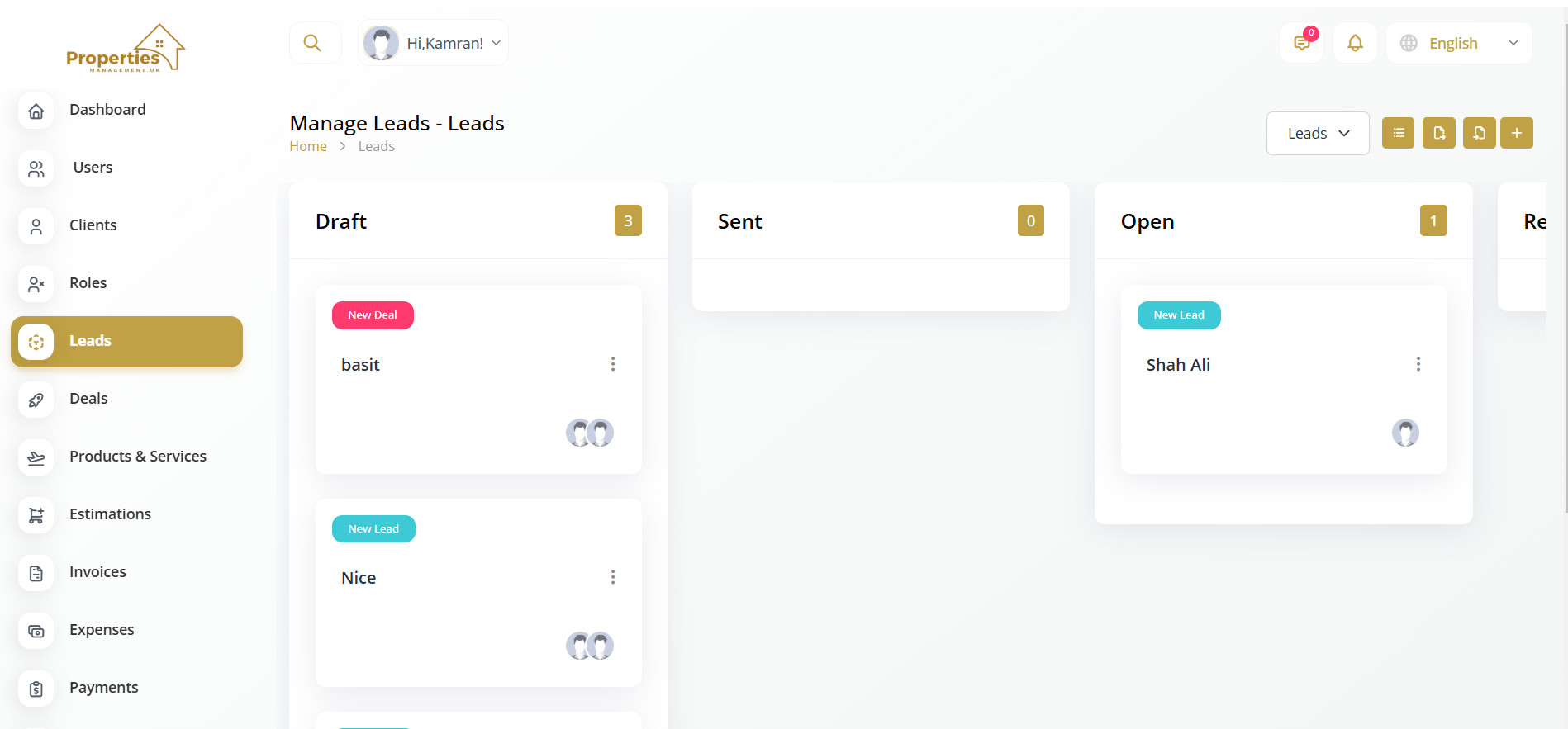Switch to list view using the list icon
The image size is (1568, 729).
tap(1398, 133)
